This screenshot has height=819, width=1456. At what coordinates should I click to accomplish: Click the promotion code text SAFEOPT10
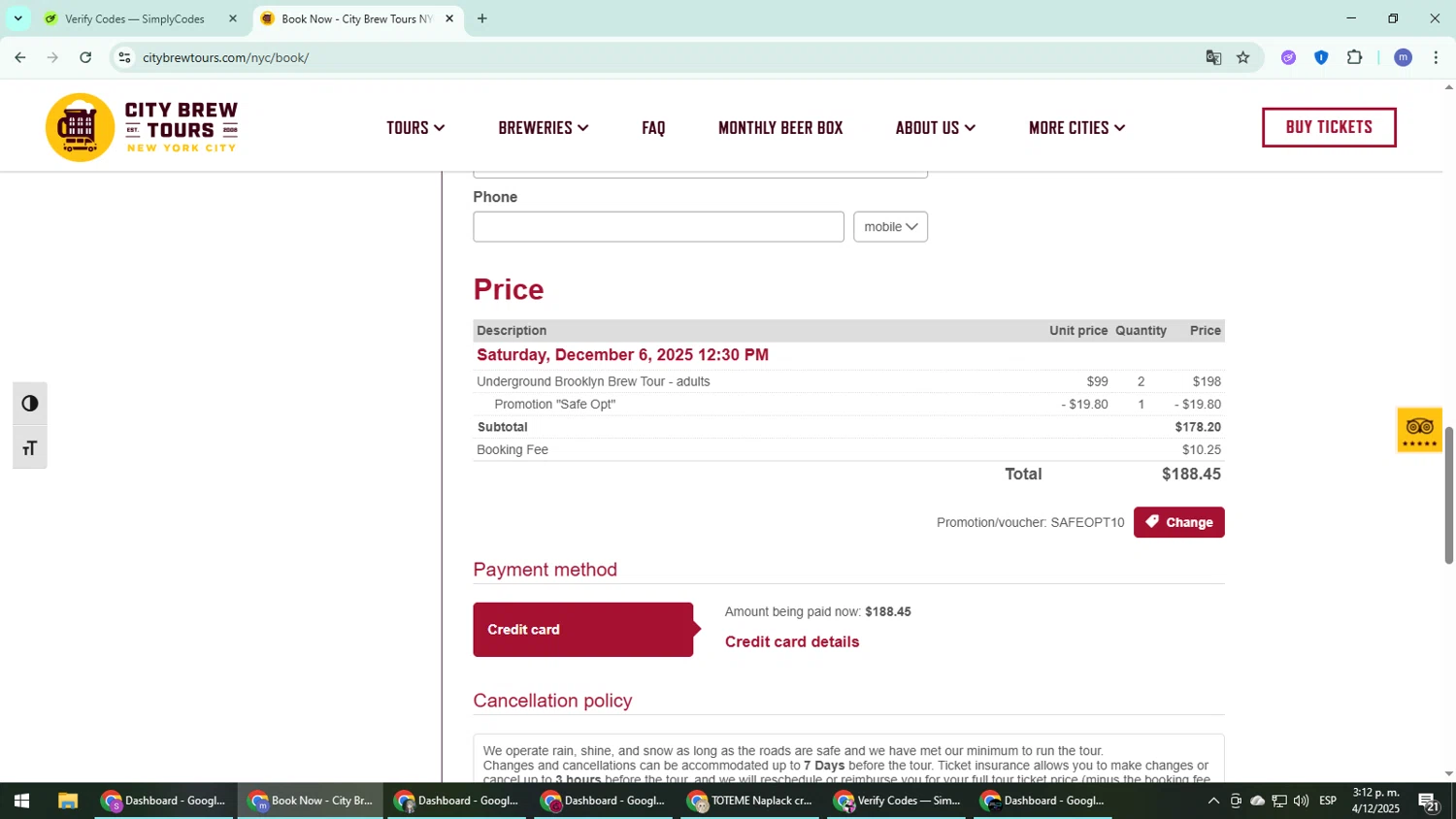click(1087, 522)
